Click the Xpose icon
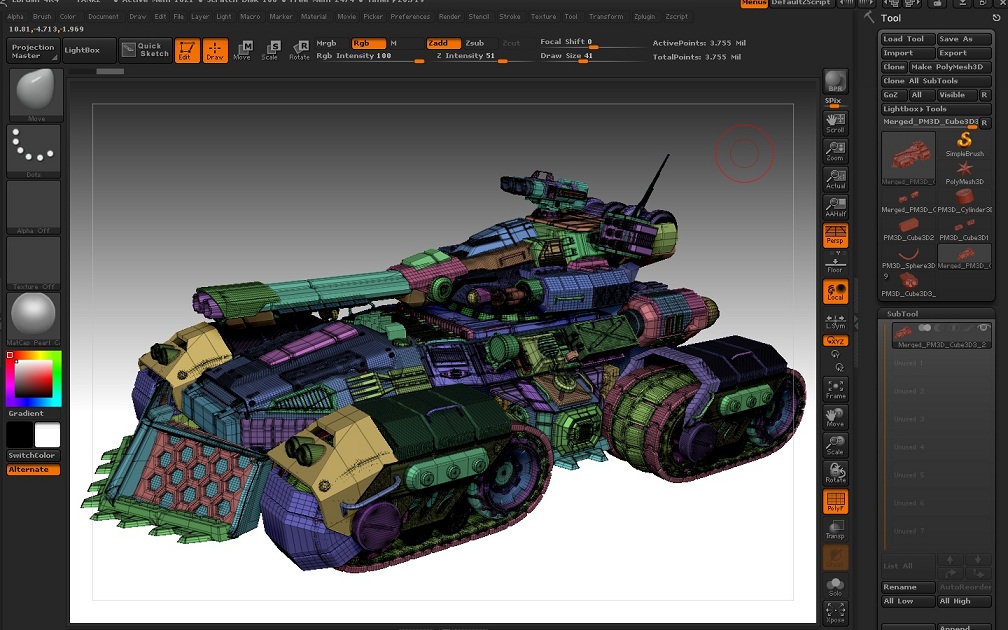The width and height of the screenshot is (1008, 630). 835,613
